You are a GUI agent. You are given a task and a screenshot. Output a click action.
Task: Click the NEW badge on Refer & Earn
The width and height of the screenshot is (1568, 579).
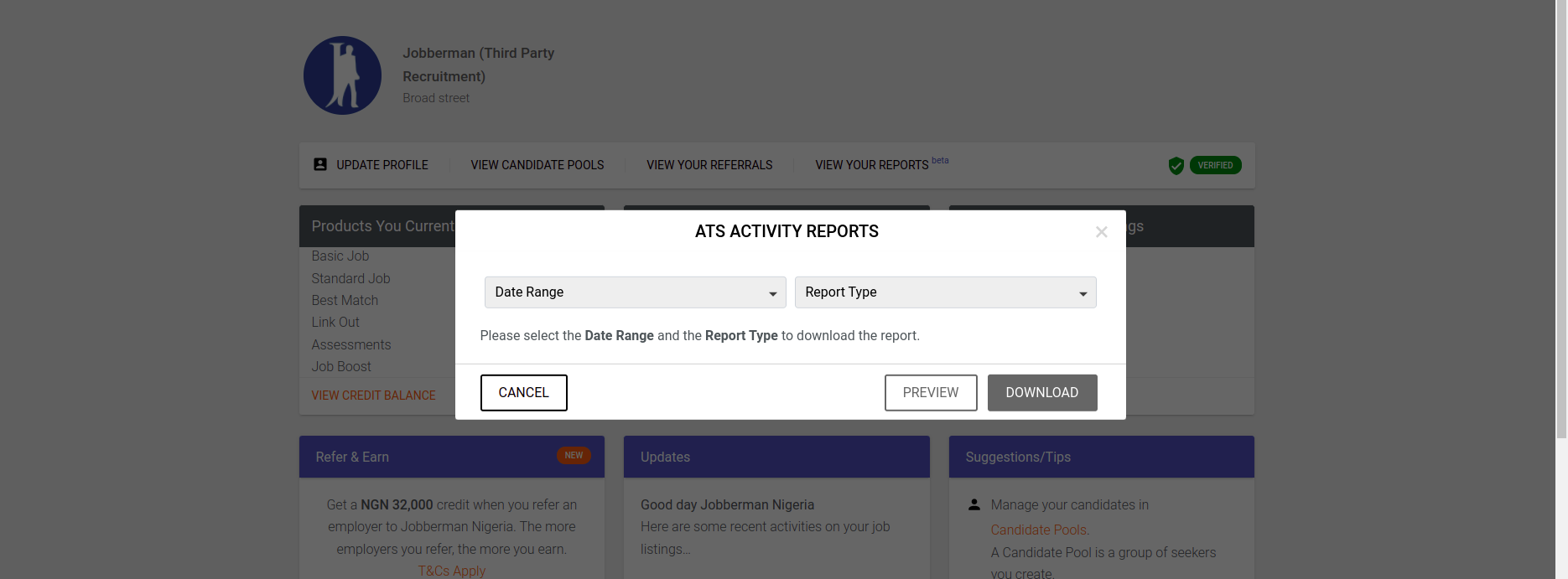574,456
